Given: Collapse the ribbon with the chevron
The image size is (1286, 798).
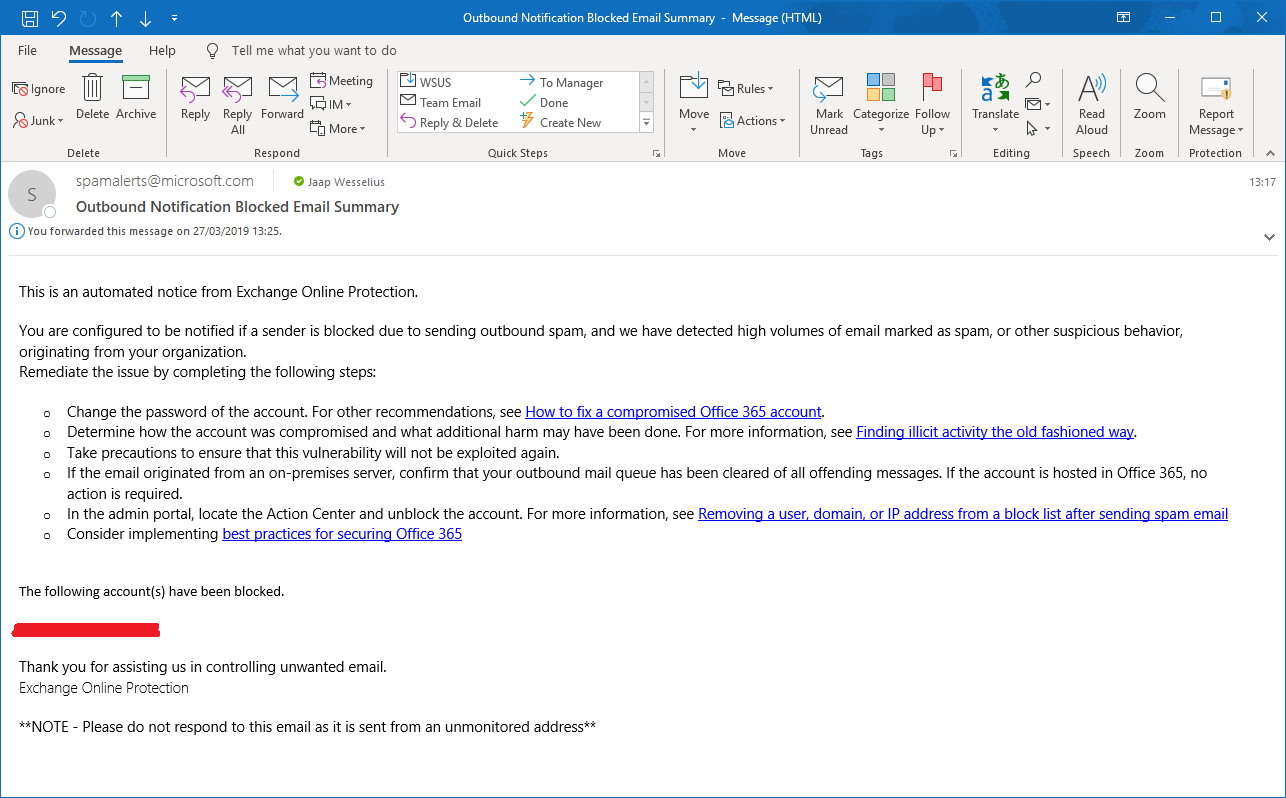Looking at the screenshot, I should [1268, 153].
